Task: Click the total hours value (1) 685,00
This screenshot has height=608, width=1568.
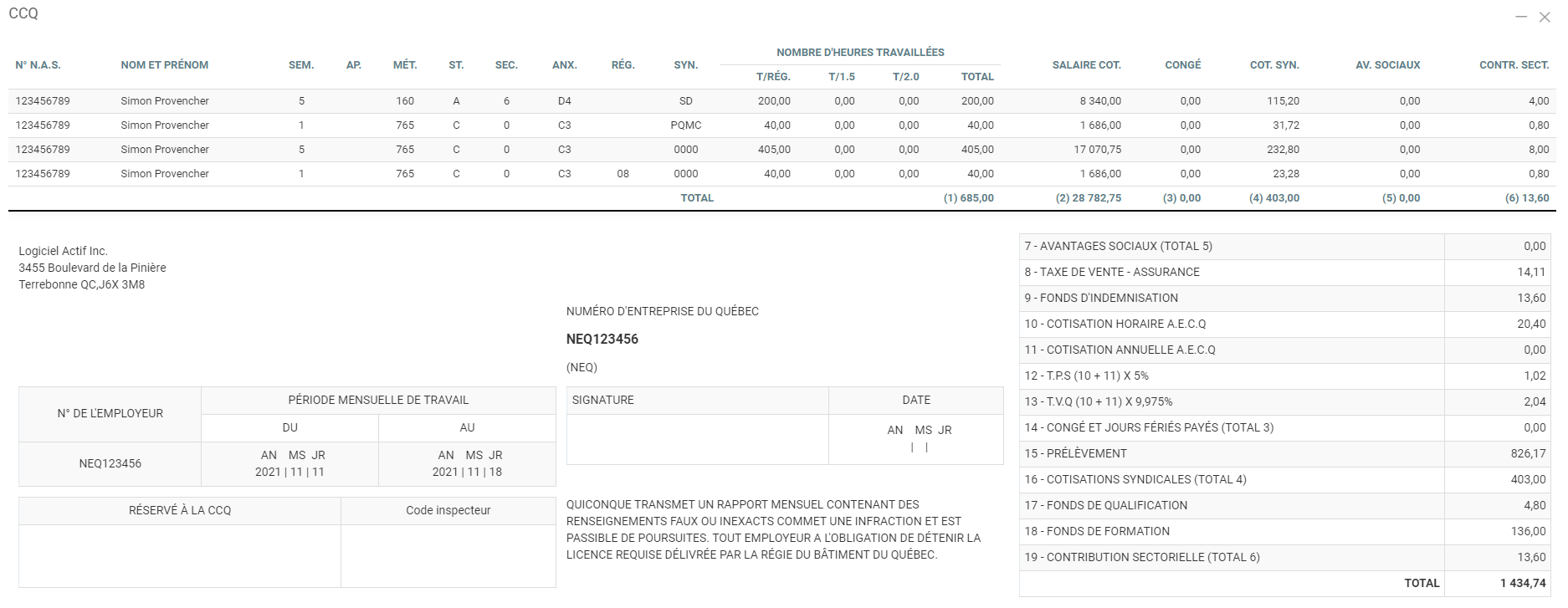Action: point(968,198)
